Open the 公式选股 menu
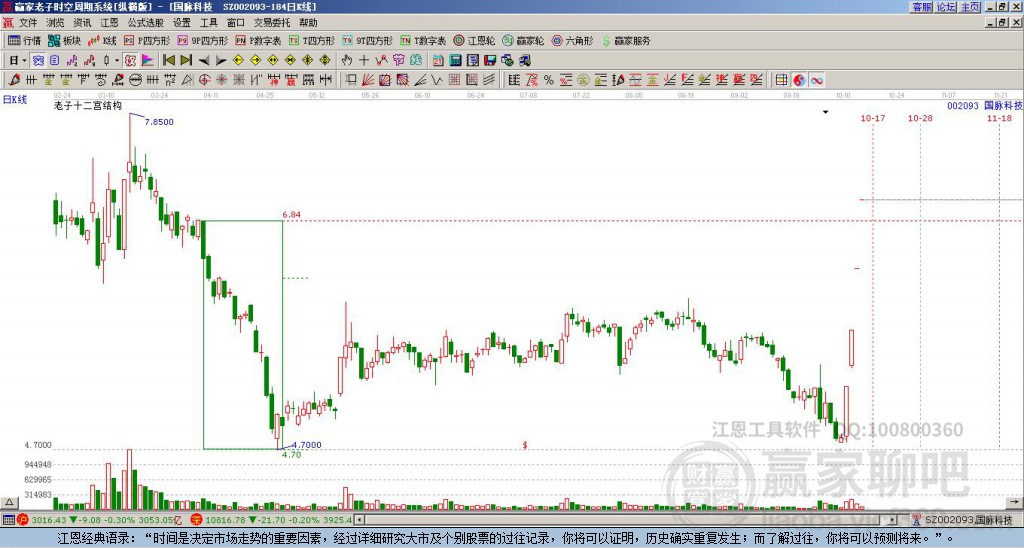This screenshot has width=1024, height=548. coord(145,23)
